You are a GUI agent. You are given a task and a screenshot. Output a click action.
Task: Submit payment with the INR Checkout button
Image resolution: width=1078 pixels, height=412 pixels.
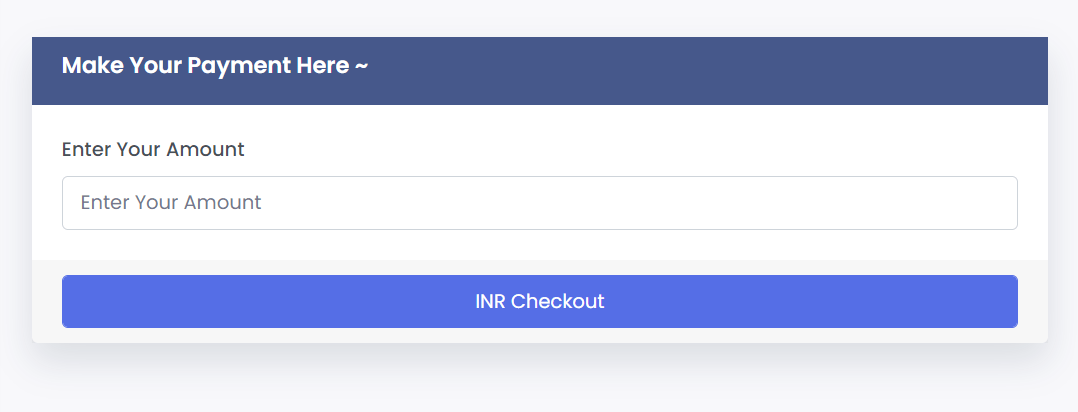pyautogui.click(x=540, y=301)
